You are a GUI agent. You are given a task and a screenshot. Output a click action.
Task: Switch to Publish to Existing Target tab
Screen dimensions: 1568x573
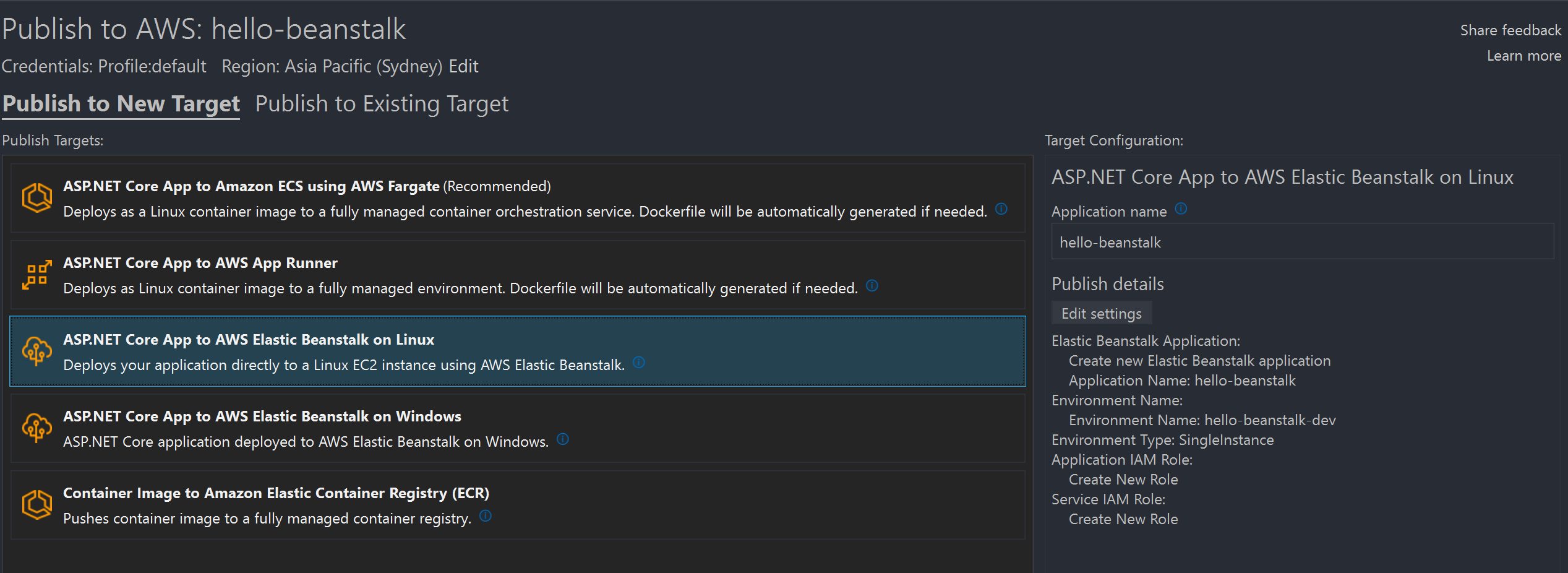[382, 104]
